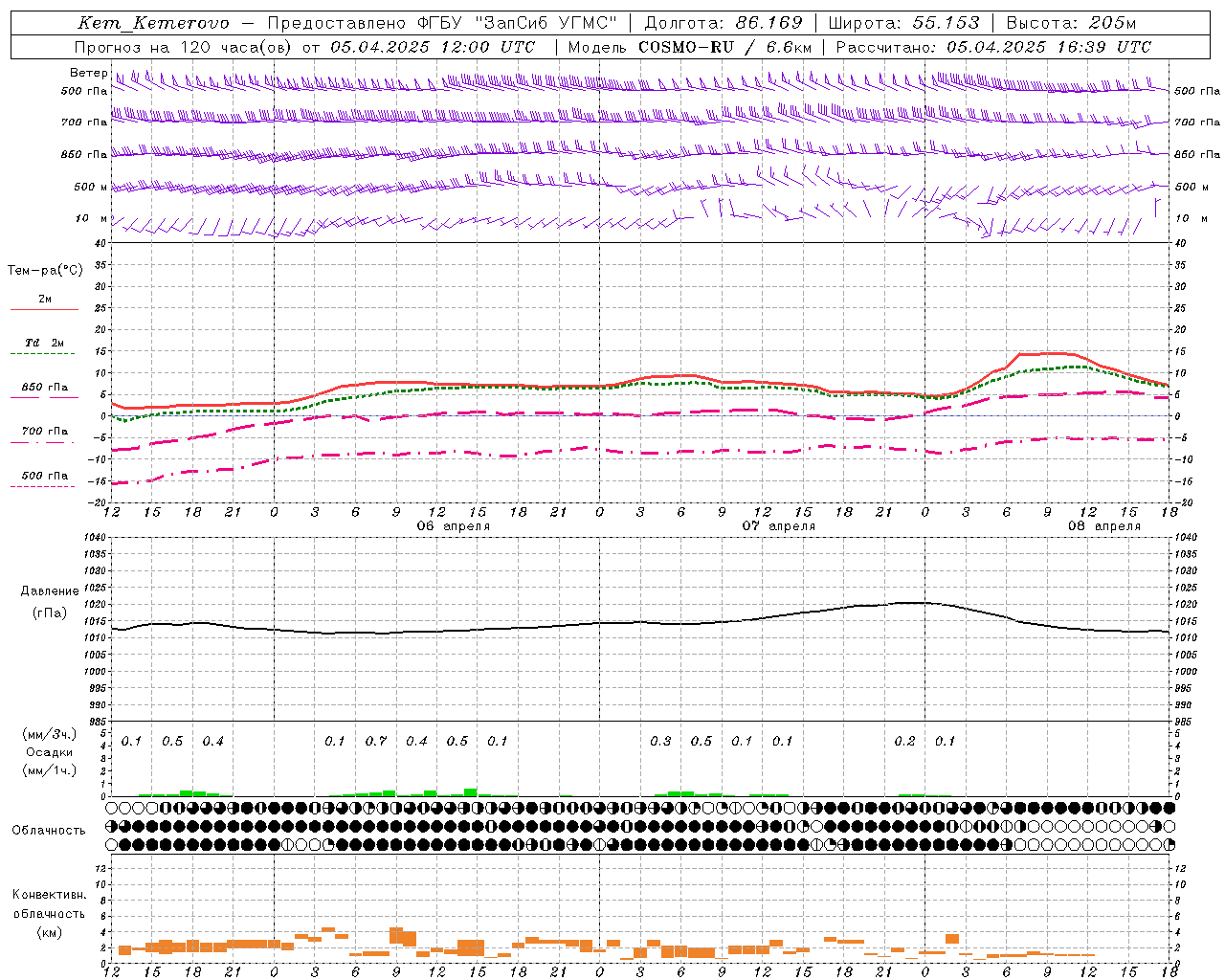Click the 'Высота: 205м' header entry
This screenshot has width=1225, height=980.
coord(1071,23)
